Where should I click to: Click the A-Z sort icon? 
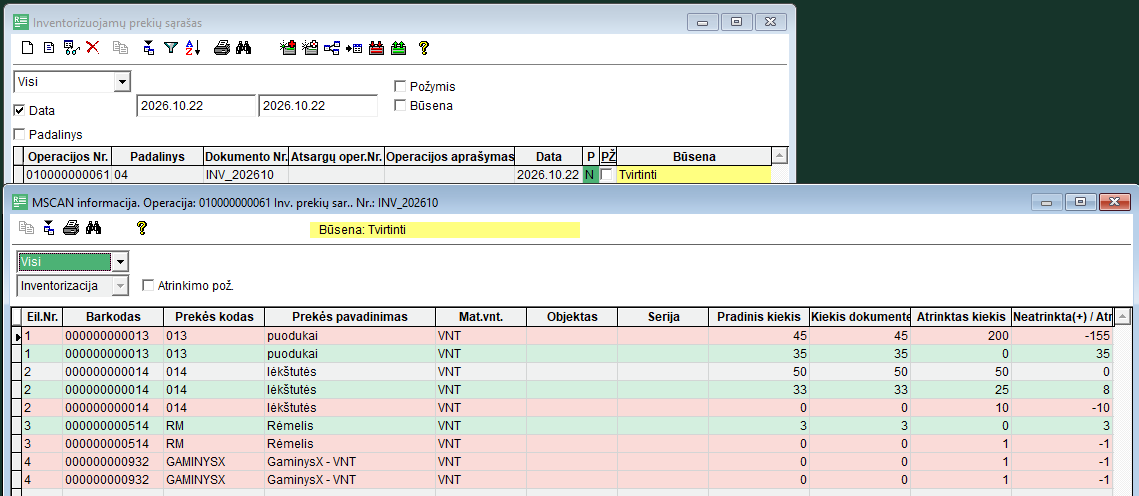pos(192,48)
